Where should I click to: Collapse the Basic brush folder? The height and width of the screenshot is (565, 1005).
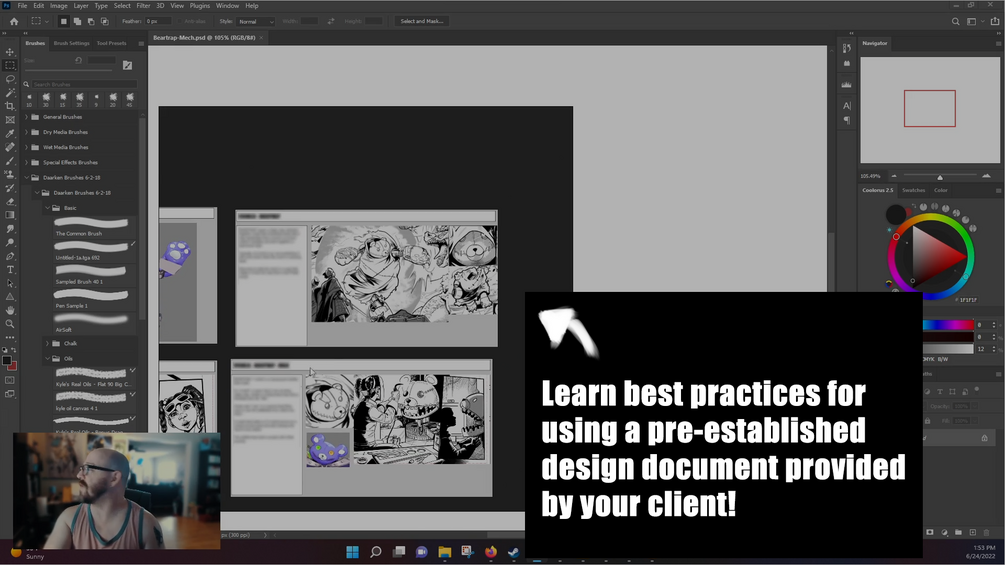[47, 208]
